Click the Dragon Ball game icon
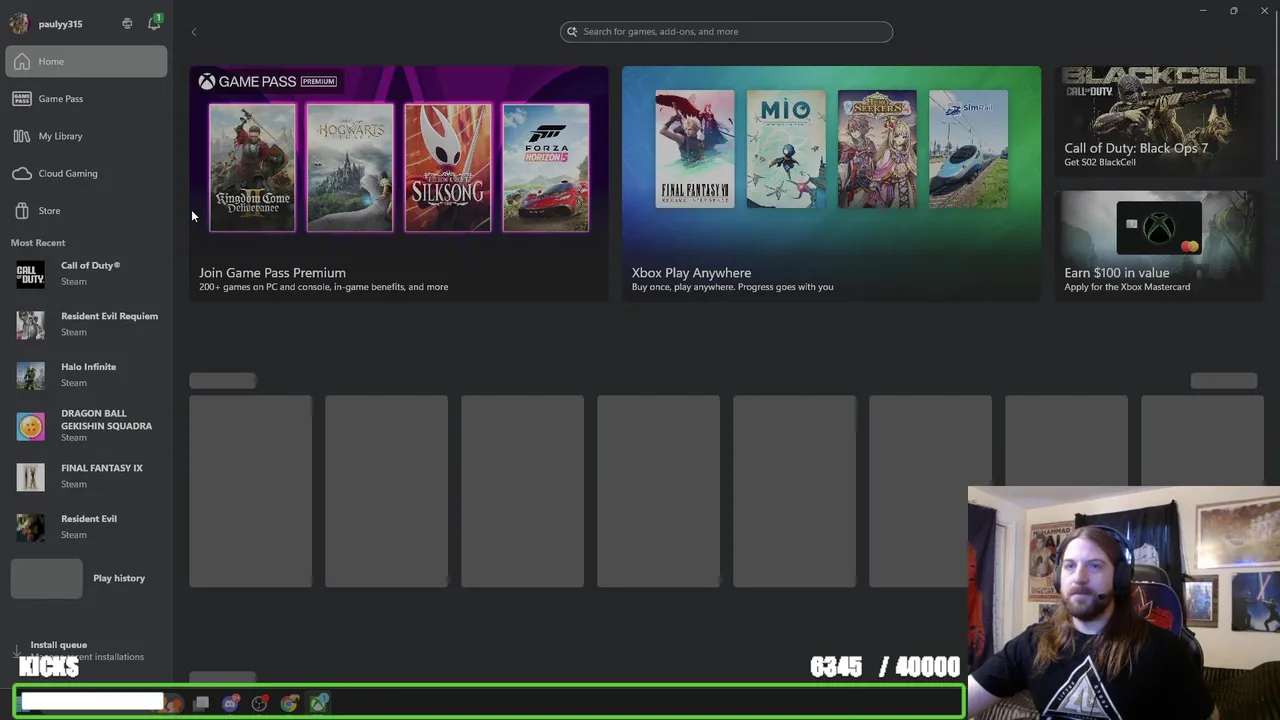Screen dimensions: 1280x720 point(30,427)
